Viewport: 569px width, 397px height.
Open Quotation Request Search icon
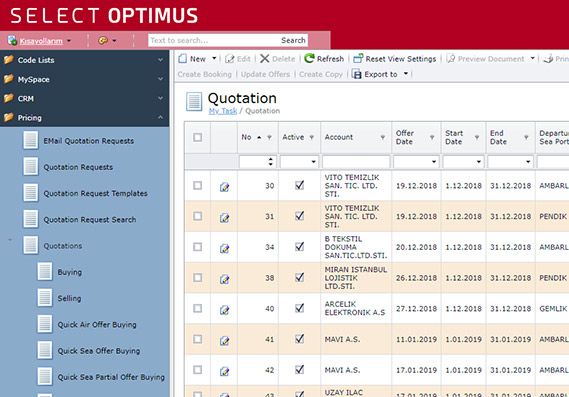[30, 219]
